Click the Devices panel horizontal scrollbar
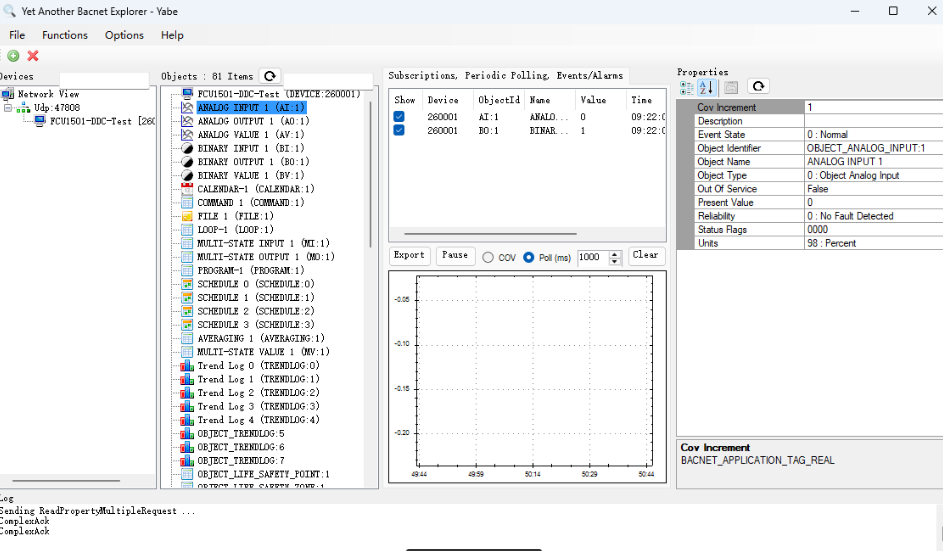The image size is (943, 551). (66, 481)
